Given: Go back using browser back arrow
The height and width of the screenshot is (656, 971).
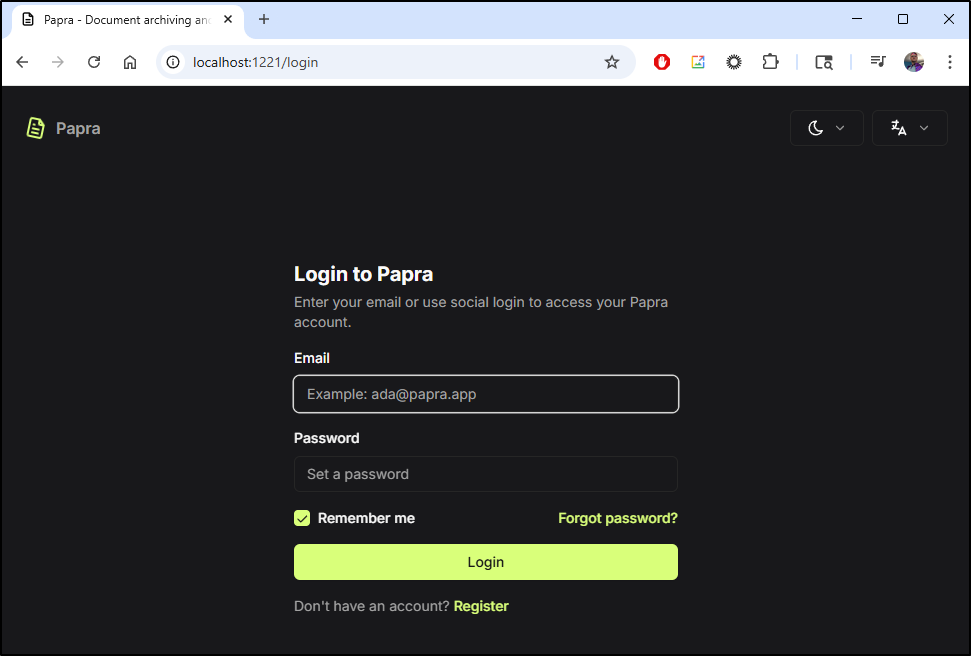Looking at the screenshot, I should coord(22,62).
